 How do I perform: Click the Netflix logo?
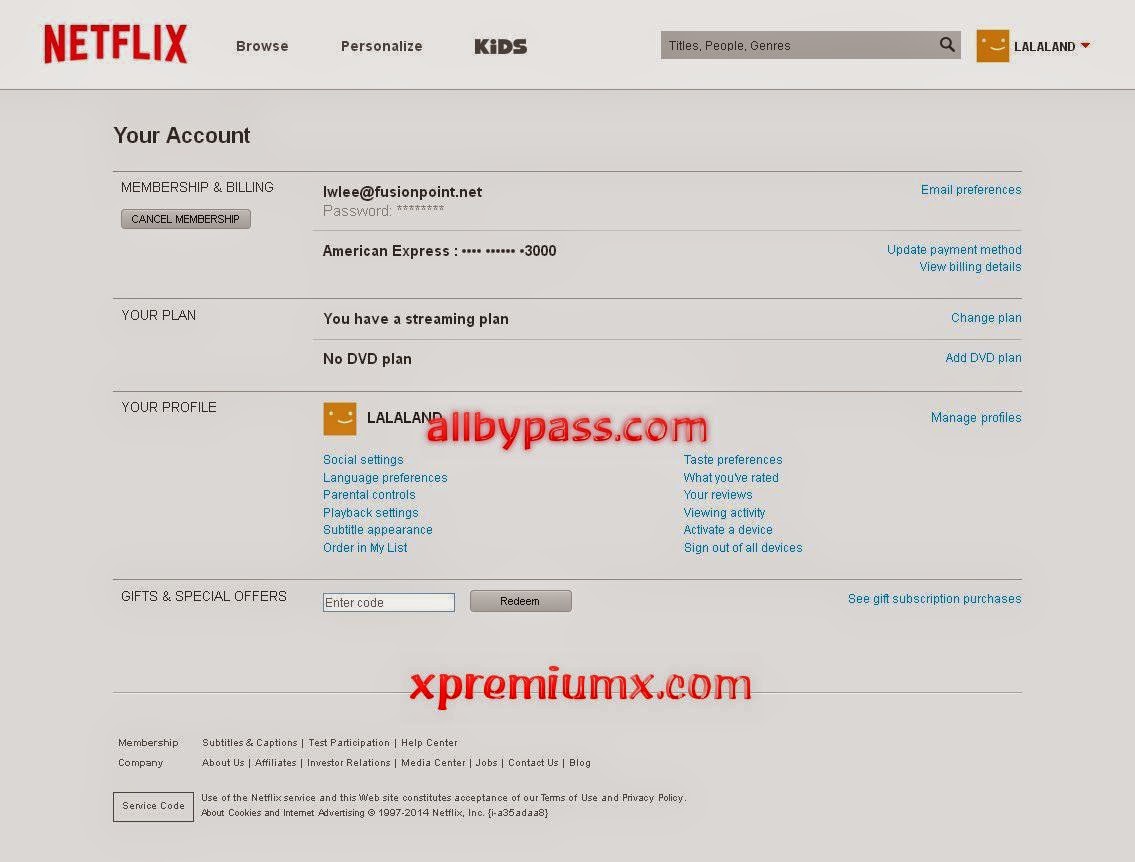115,44
